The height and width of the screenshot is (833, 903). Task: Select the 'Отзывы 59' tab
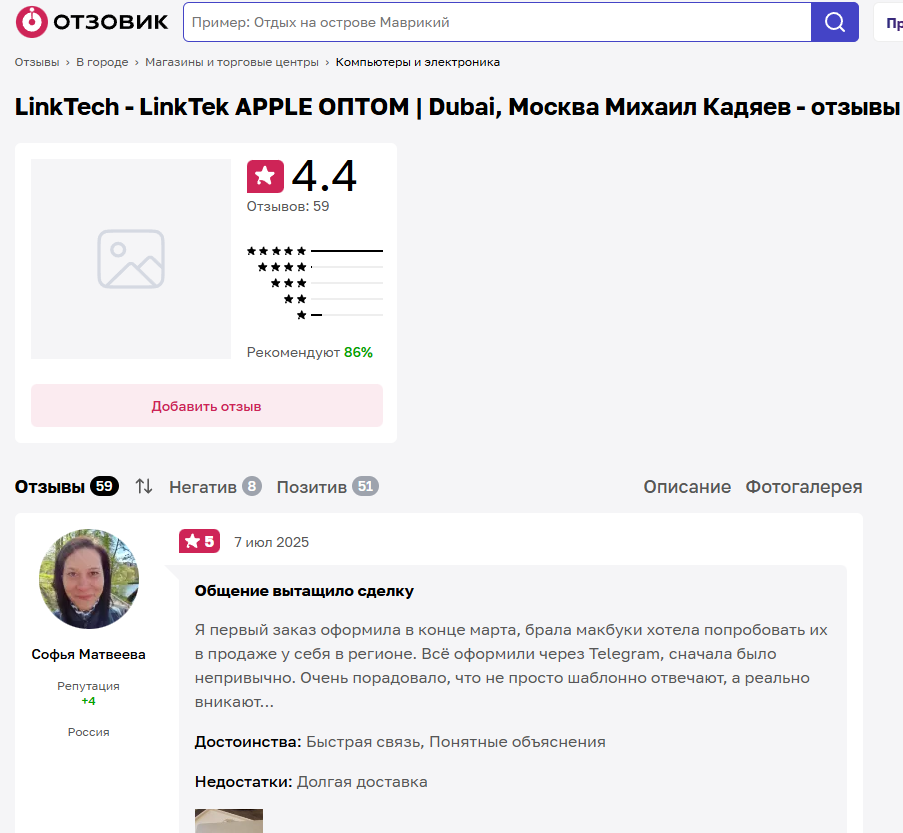coord(67,487)
